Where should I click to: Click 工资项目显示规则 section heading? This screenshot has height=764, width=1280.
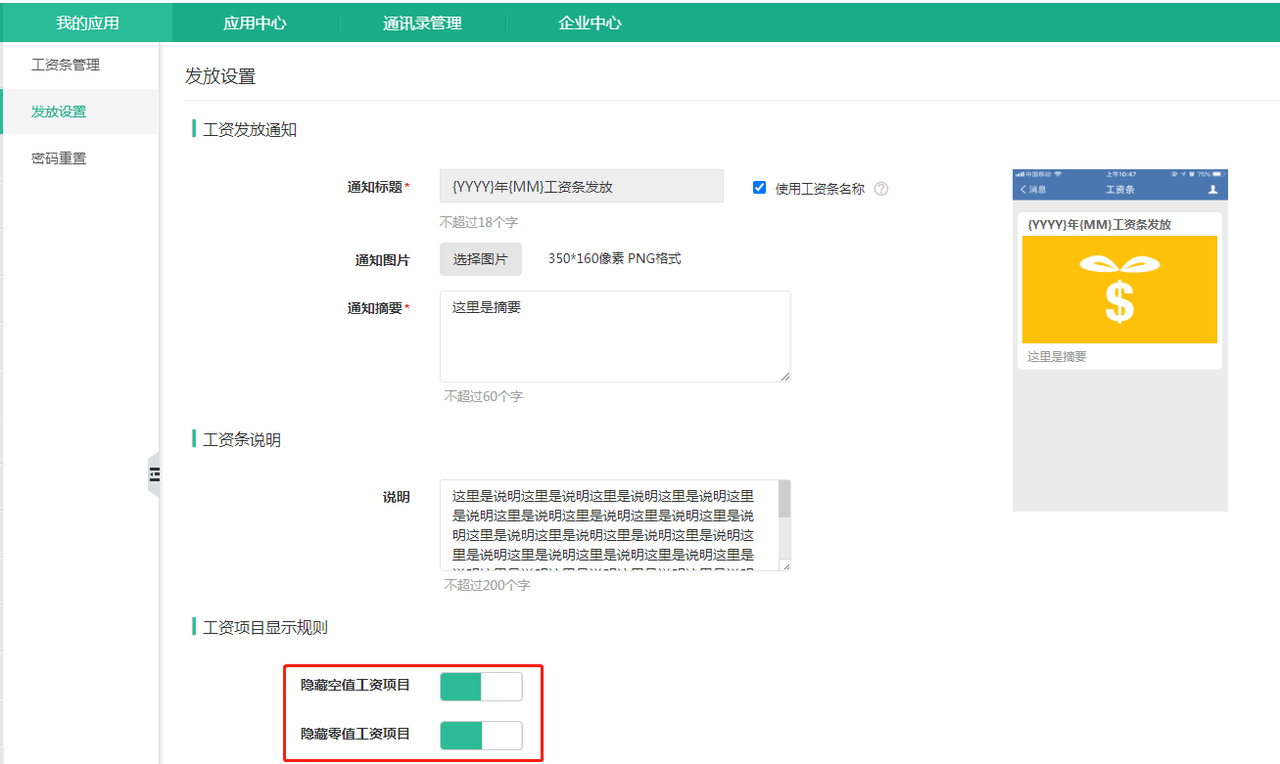265,627
